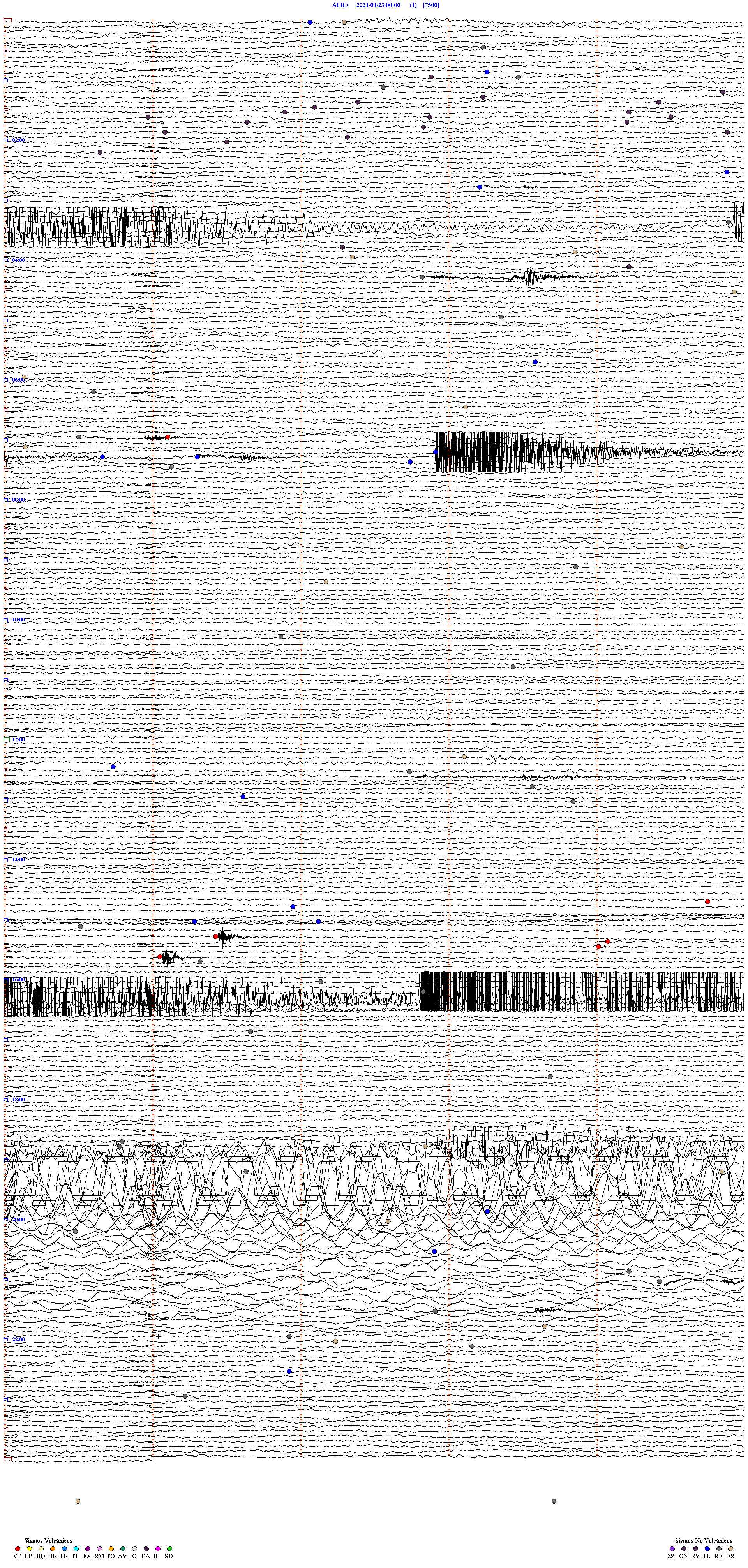
Task: Click the '[7500]' value in header
Action: tap(431, 5)
